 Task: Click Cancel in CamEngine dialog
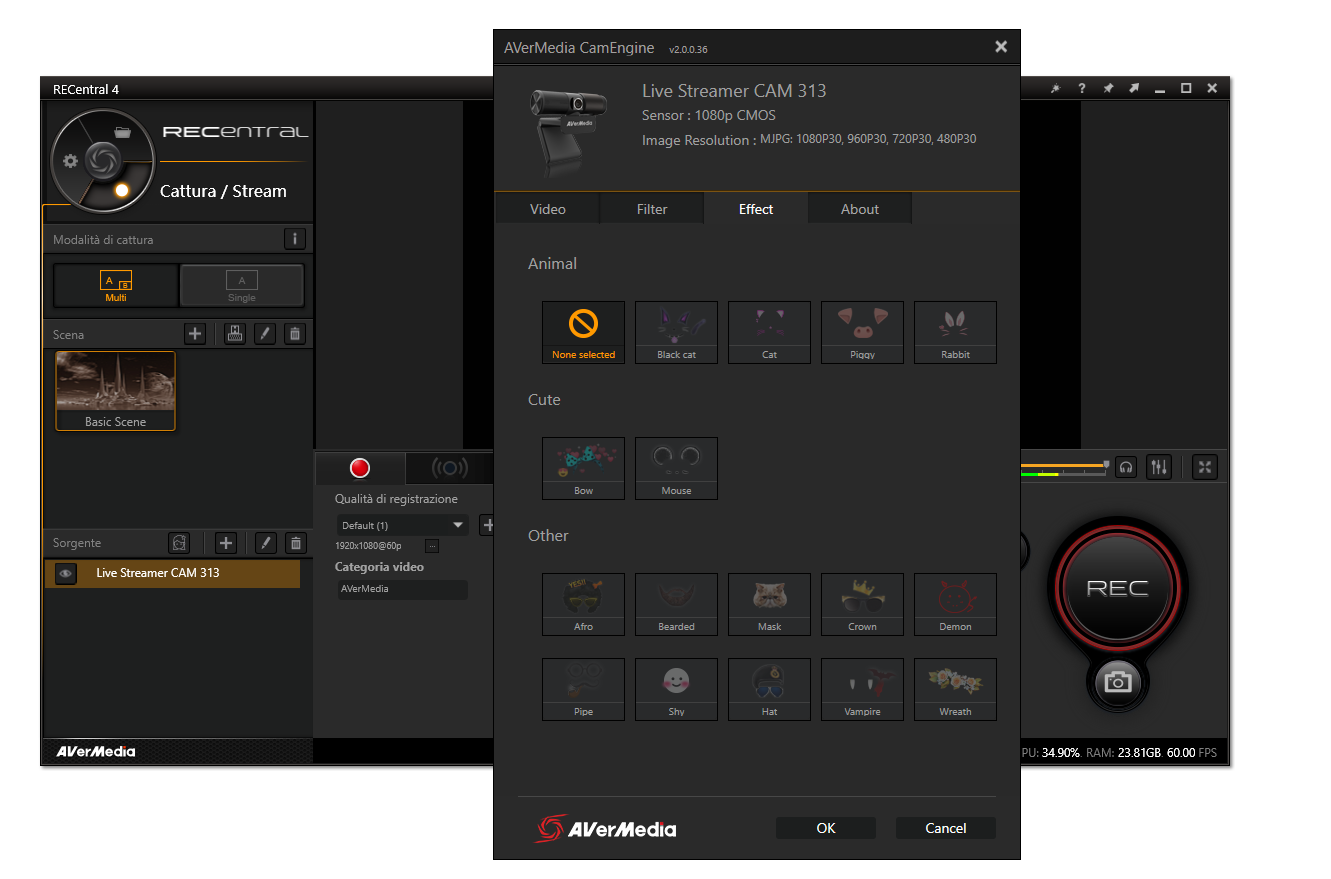[946, 828]
